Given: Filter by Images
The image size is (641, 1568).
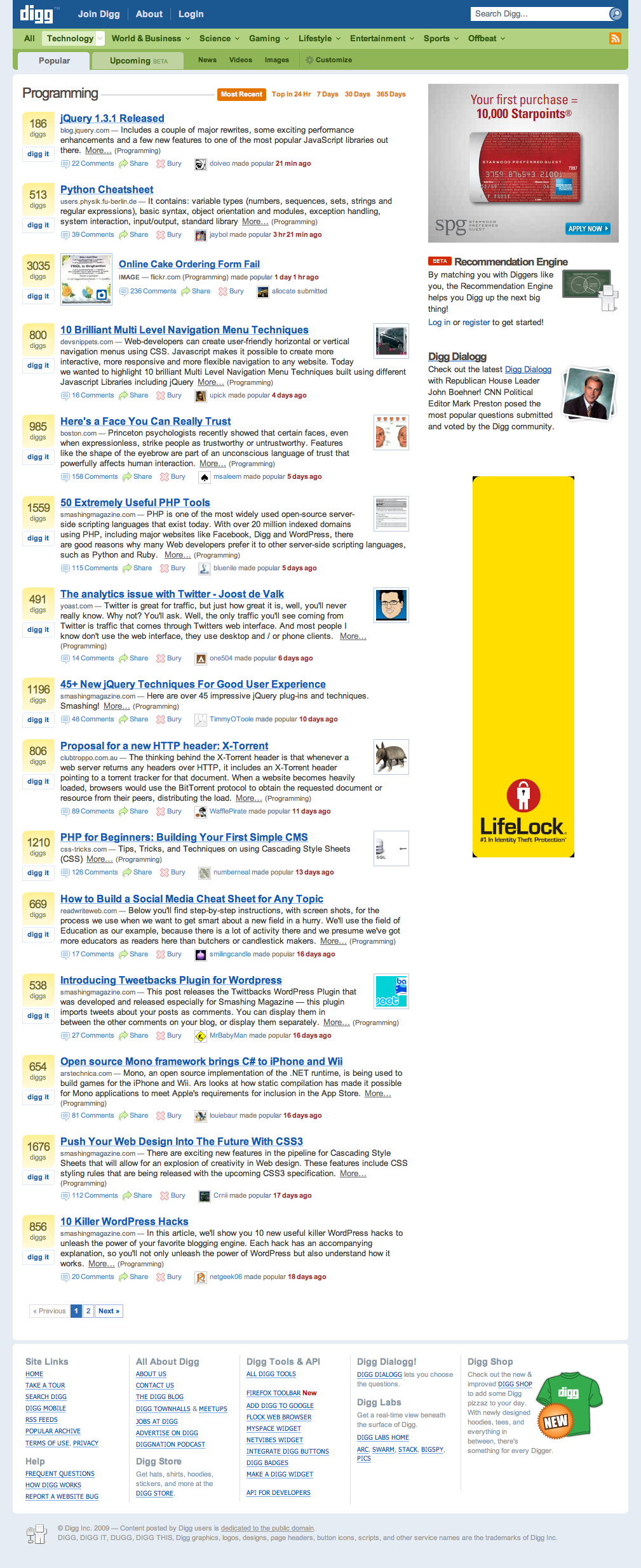Looking at the screenshot, I should (276, 60).
